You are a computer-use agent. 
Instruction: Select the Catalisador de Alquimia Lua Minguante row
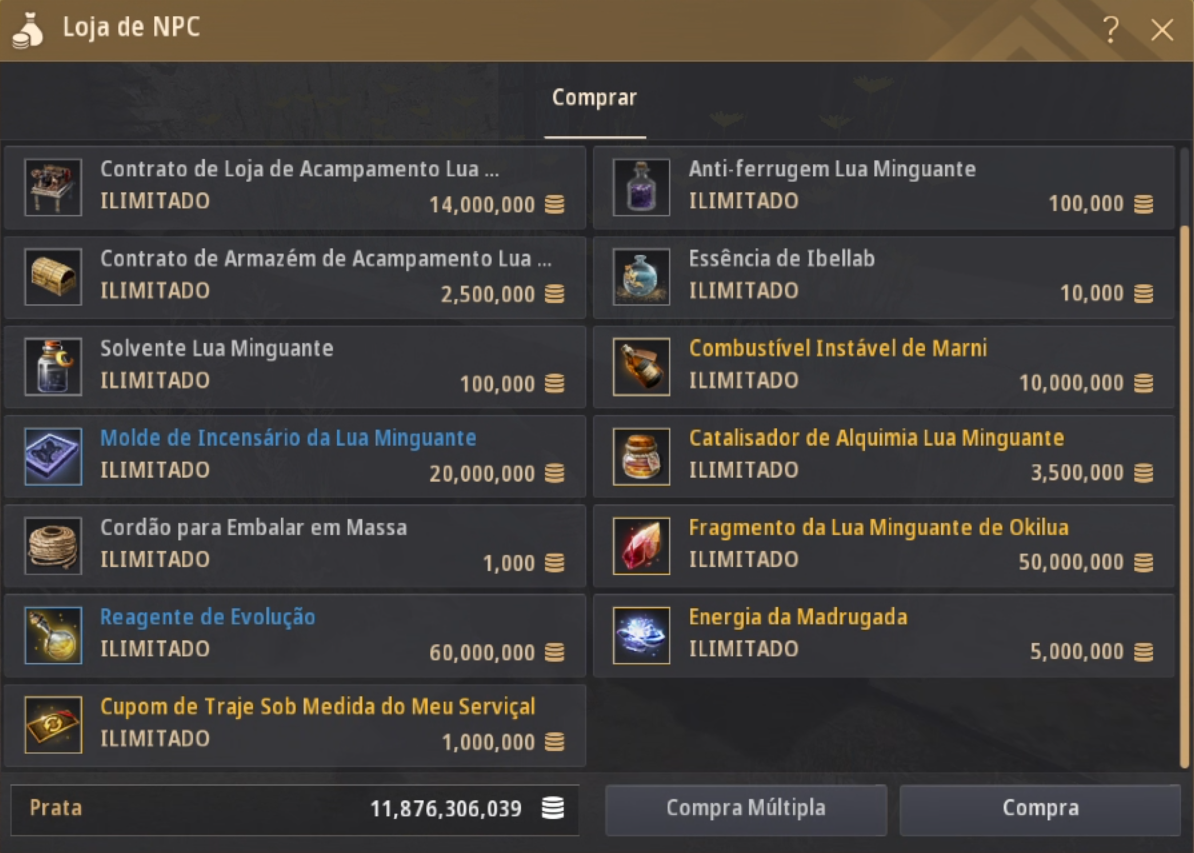883,457
